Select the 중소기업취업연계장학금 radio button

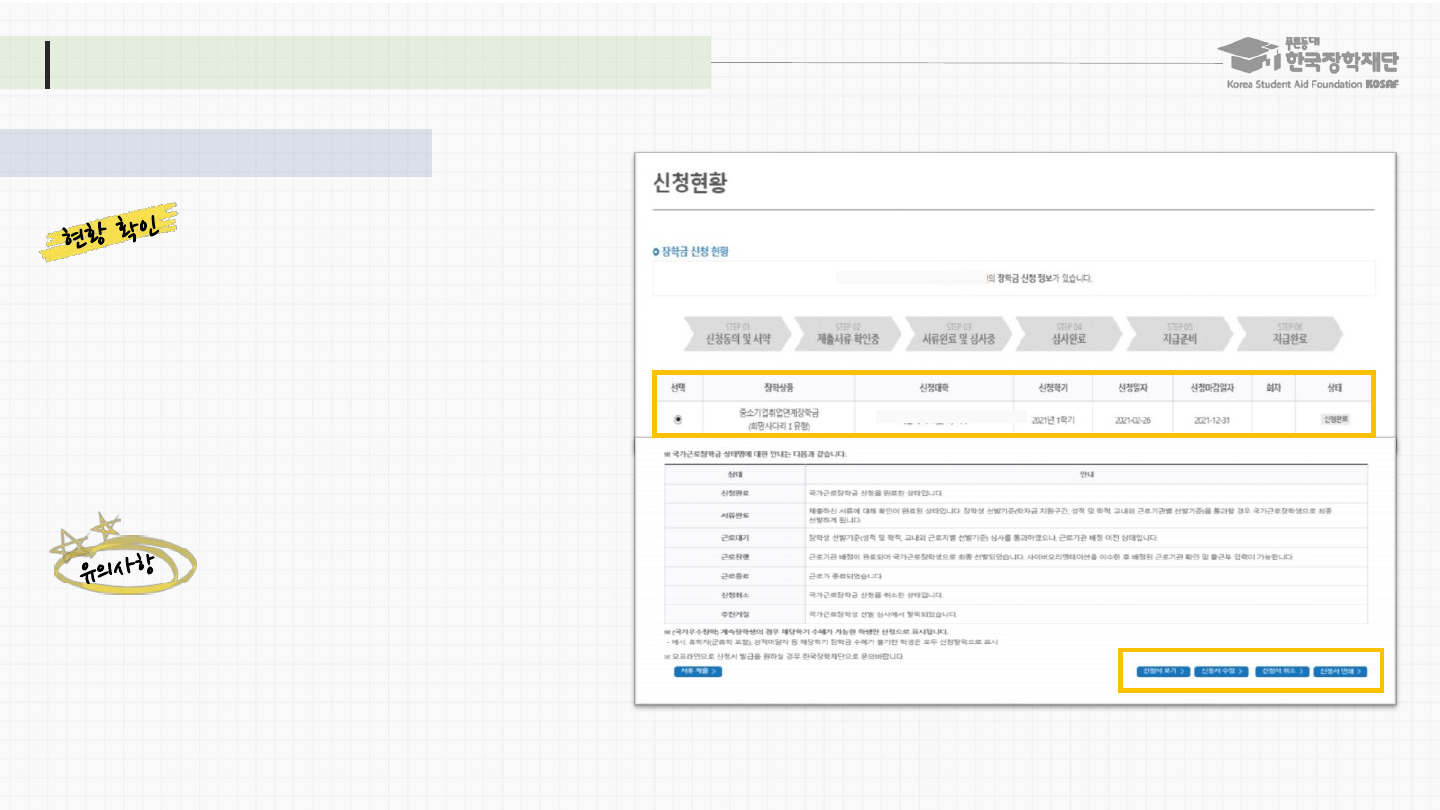pyautogui.click(x=678, y=419)
